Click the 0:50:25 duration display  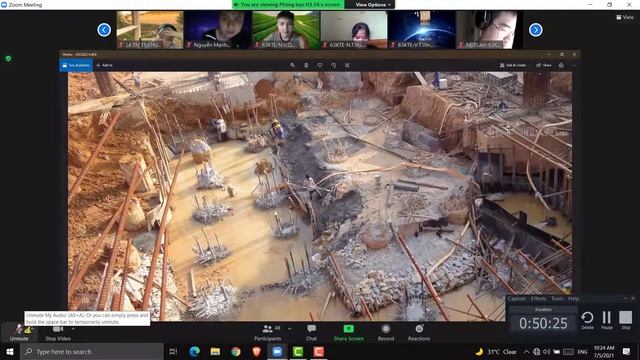tap(543, 323)
